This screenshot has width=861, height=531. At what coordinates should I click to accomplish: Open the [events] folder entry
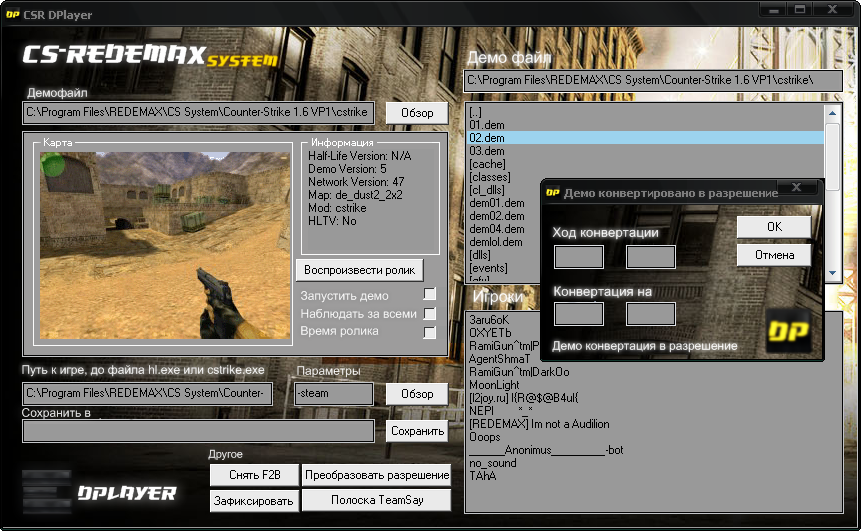click(488, 268)
